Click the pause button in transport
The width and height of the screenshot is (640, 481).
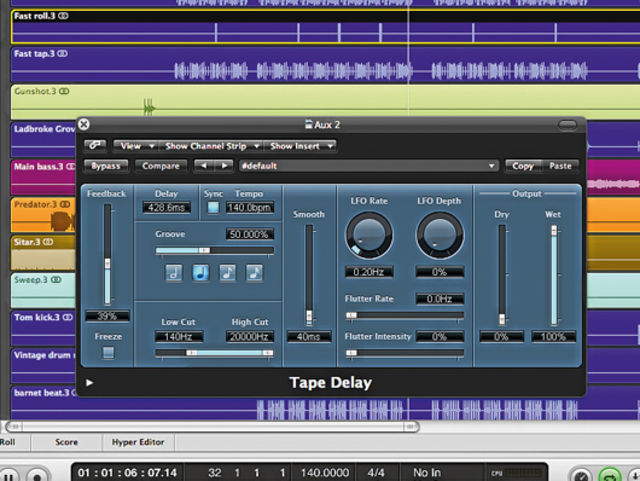coord(9,476)
